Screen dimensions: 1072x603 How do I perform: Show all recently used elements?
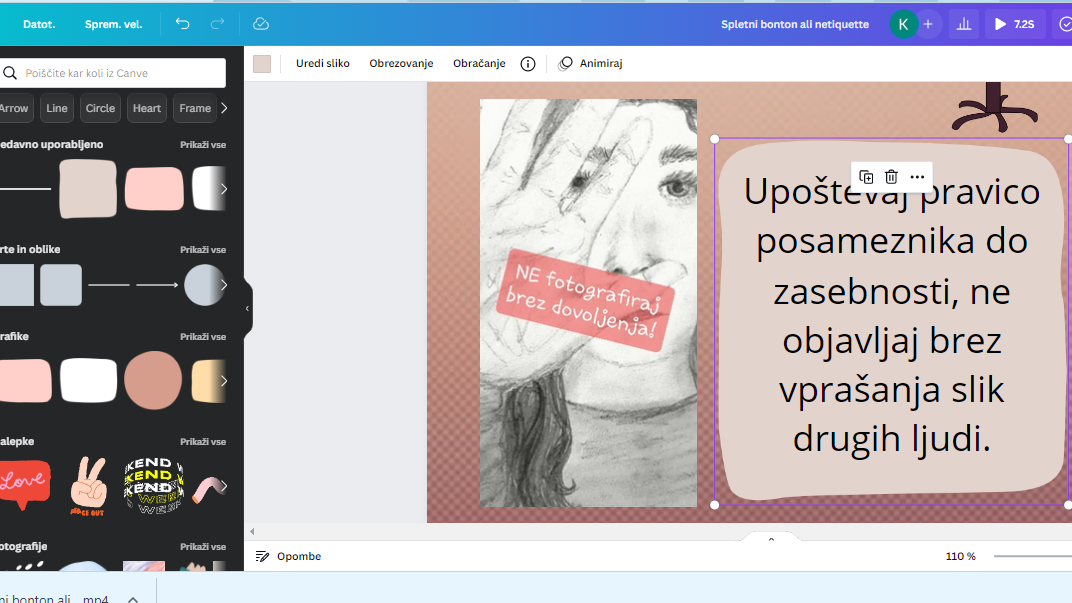click(x=203, y=145)
